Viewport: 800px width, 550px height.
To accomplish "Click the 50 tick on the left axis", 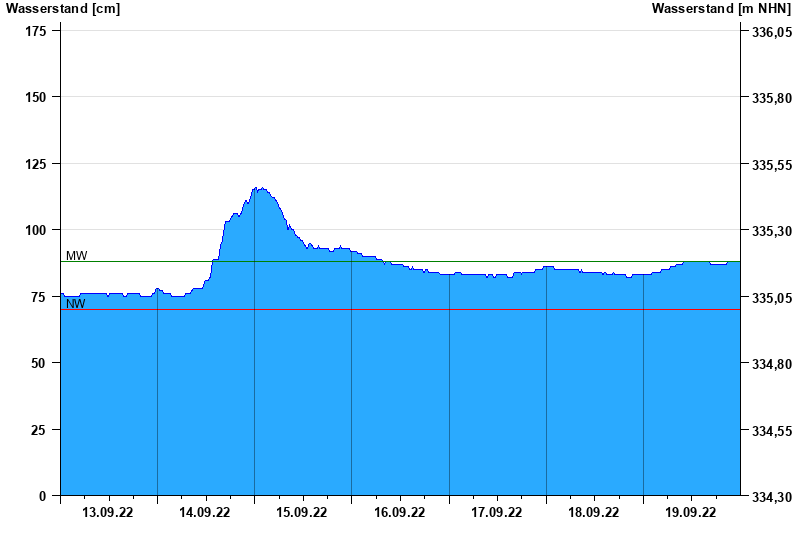I will 39,363.
